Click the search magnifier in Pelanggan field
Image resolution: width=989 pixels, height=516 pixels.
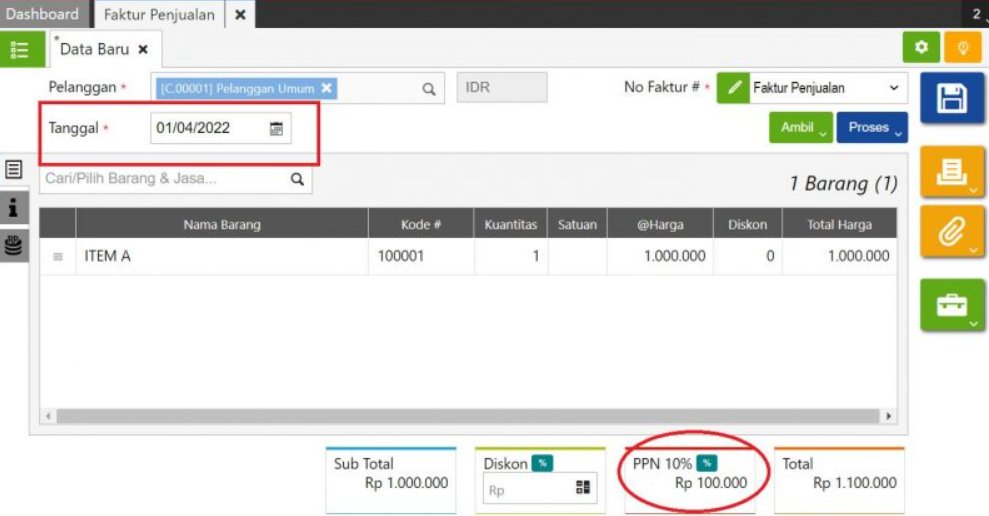pos(428,89)
